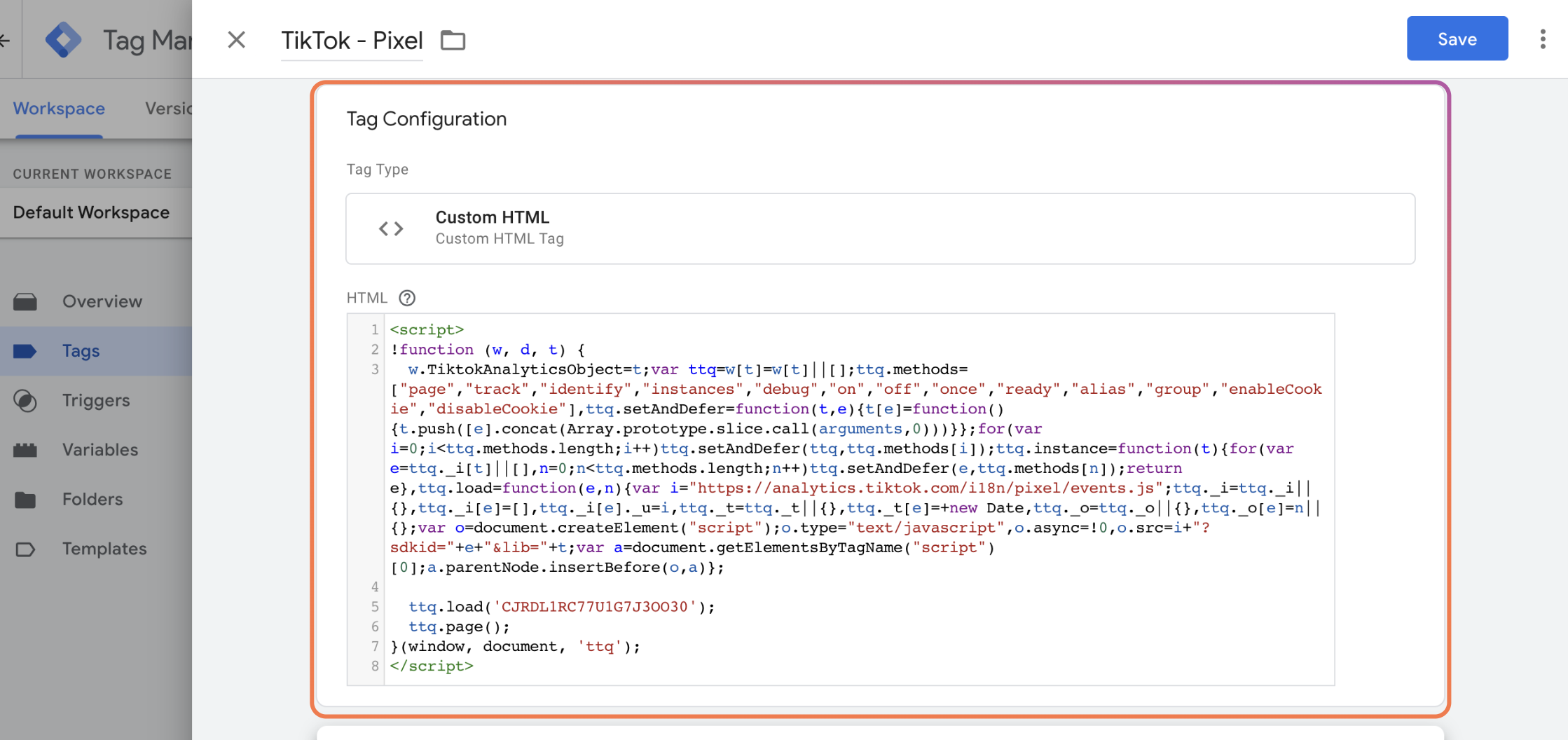Switch to the Versions tab
1568x740 pixels.
168,109
